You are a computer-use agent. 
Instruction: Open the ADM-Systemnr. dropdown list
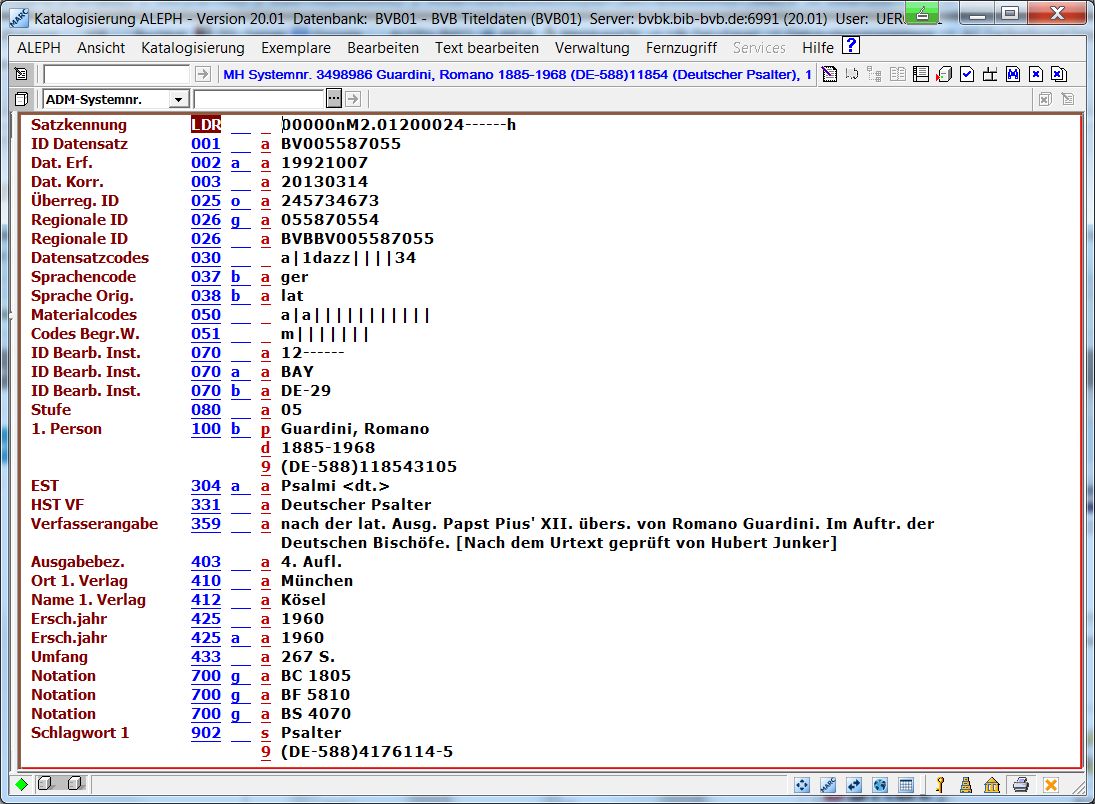[178, 99]
